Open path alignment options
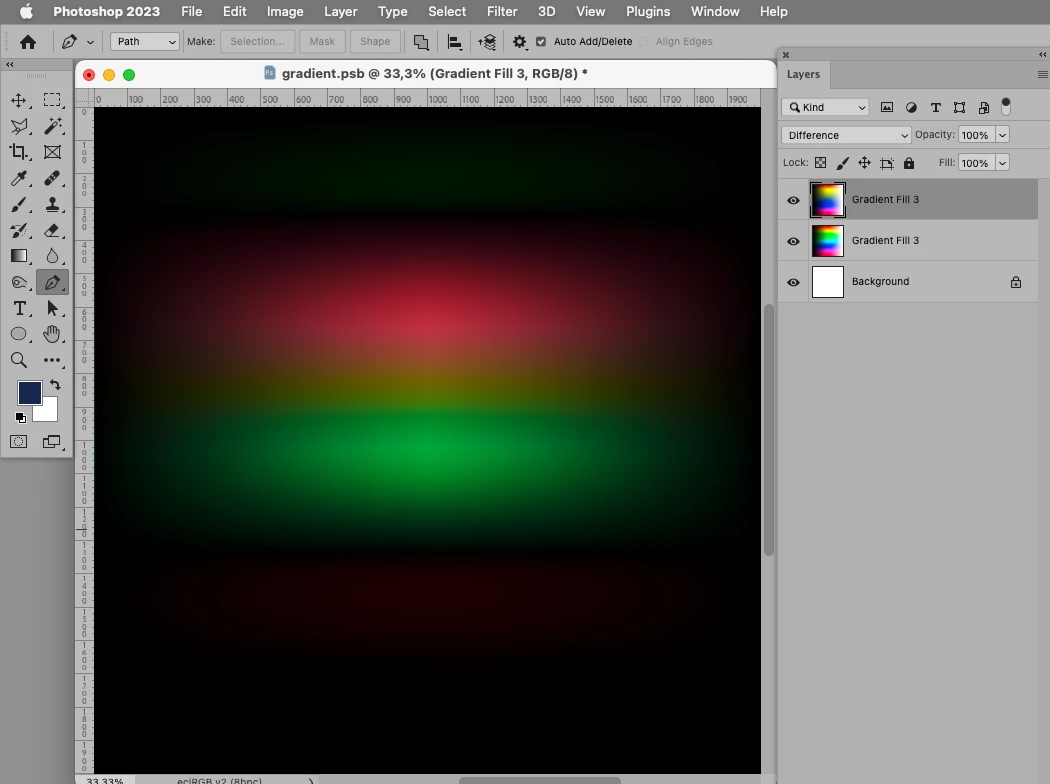 click(455, 42)
